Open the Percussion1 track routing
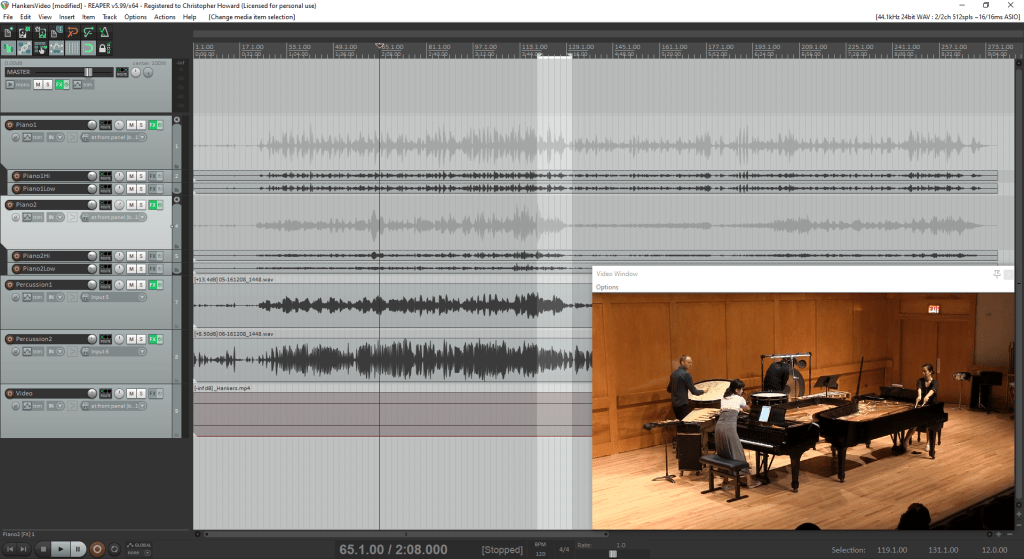1024x559 pixels. [x=106, y=285]
